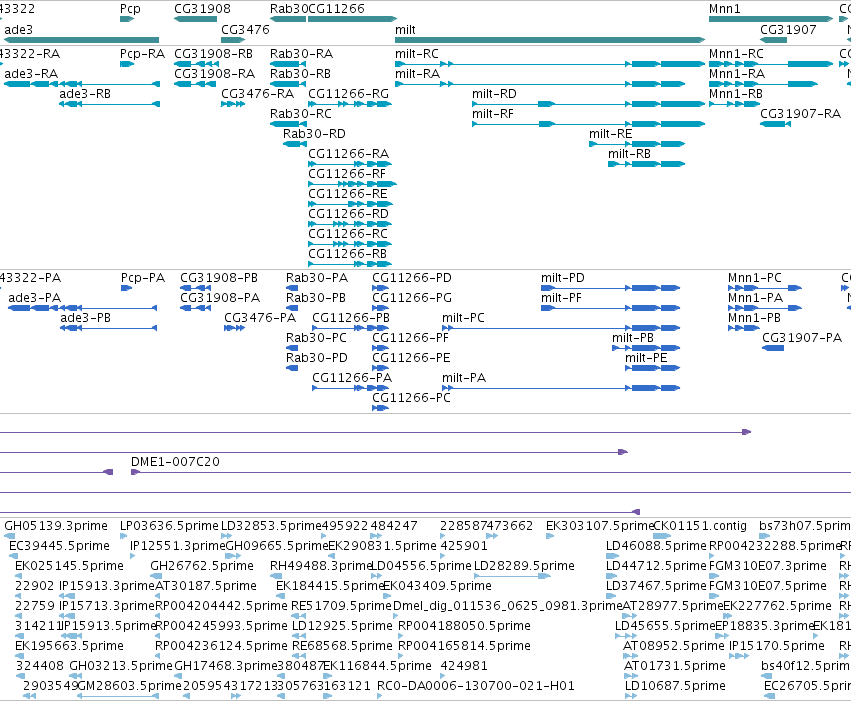The height and width of the screenshot is (701, 851).
Task: Click the Mnn1-RB transcript label
Action: [735, 94]
